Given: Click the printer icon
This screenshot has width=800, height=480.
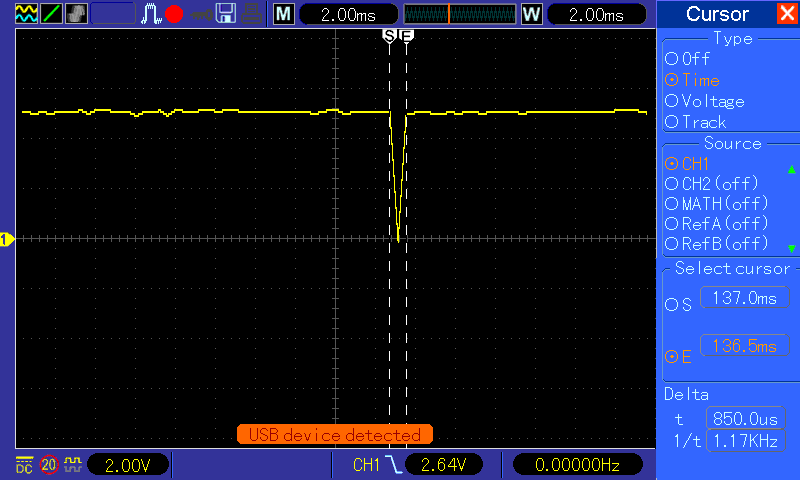Looking at the screenshot, I should (x=252, y=14).
